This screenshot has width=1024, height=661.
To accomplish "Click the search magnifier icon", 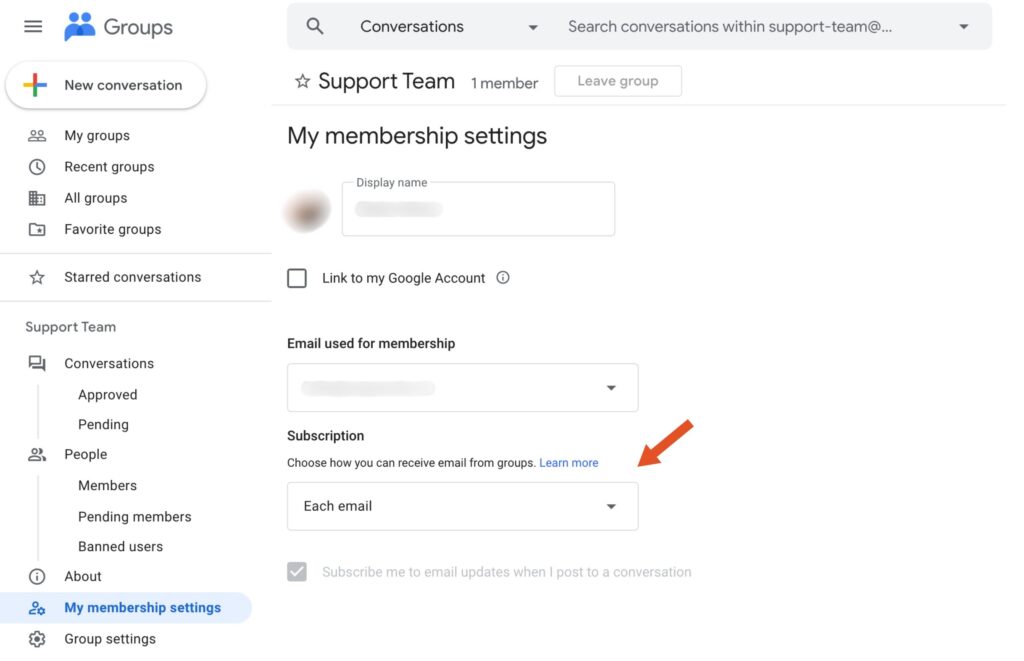I will pyautogui.click(x=315, y=26).
